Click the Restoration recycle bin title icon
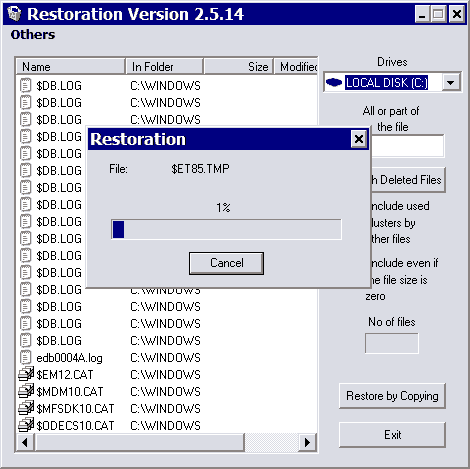This screenshot has height=469, width=470. (14, 14)
